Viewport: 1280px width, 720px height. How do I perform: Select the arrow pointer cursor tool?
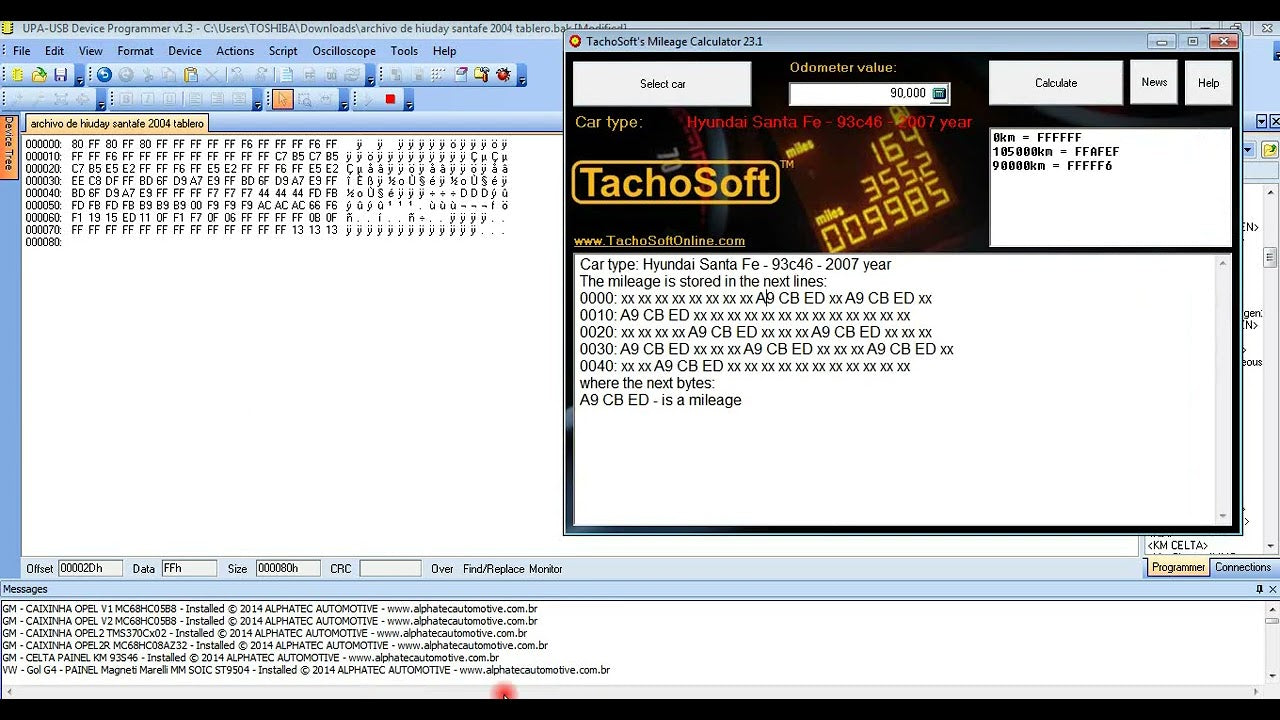pyautogui.click(x=282, y=99)
